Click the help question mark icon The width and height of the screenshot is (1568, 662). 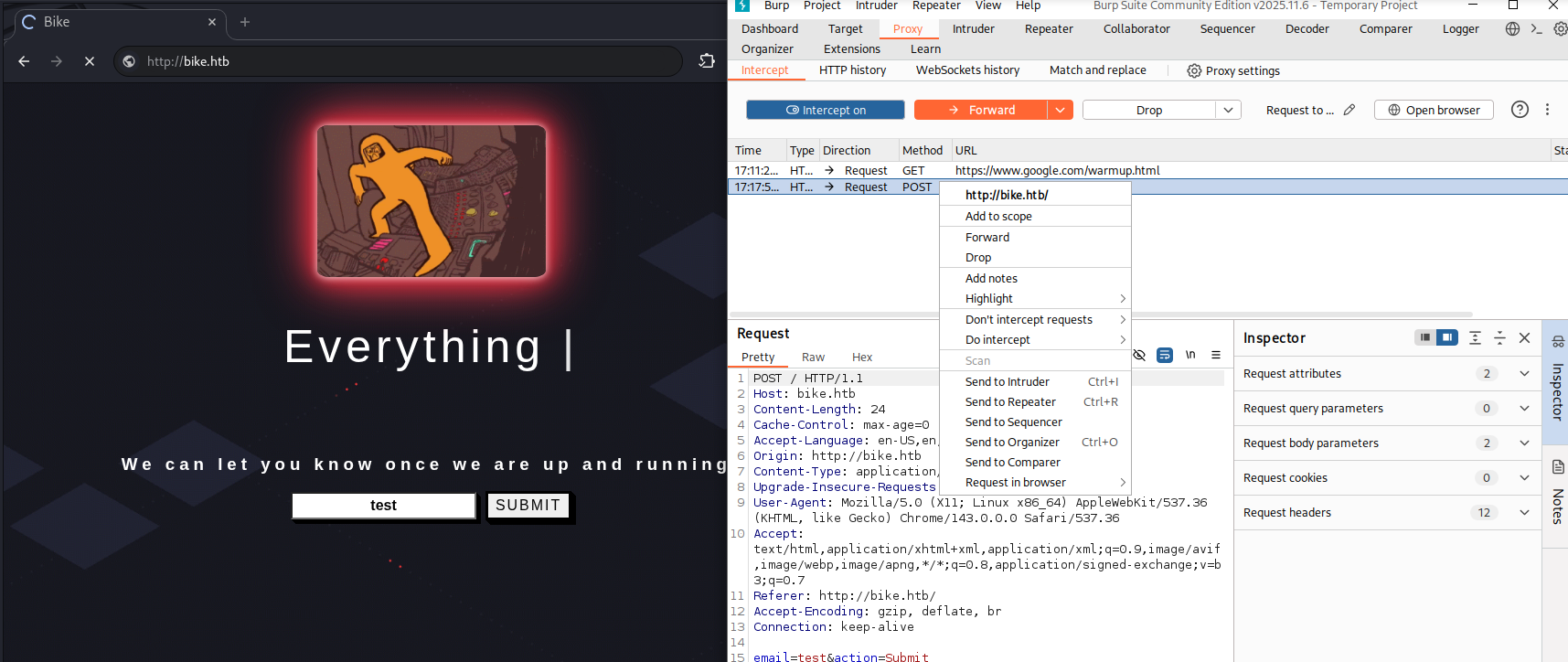[1520, 110]
